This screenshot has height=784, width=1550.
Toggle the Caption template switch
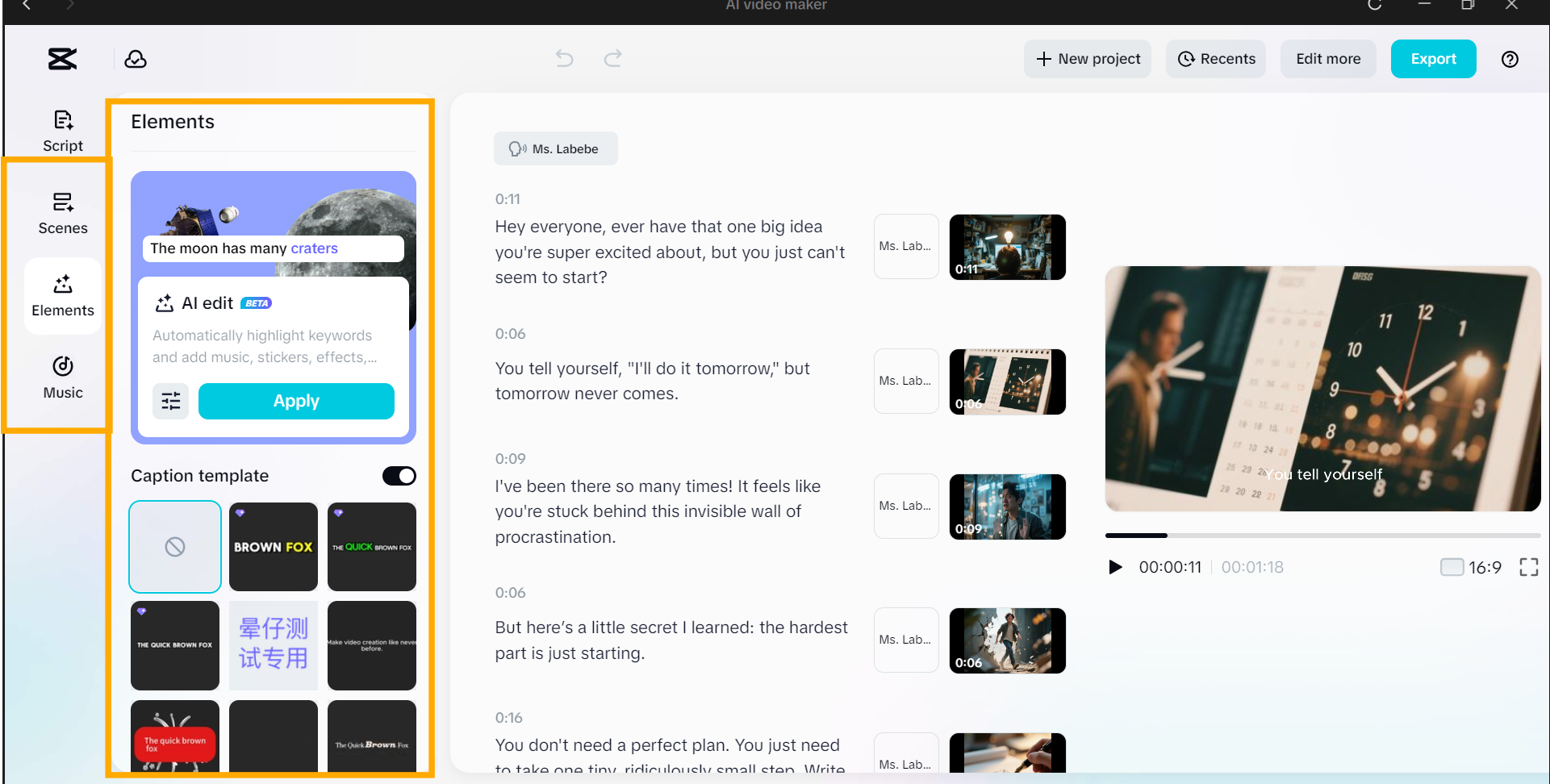pyautogui.click(x=399, y=476)
